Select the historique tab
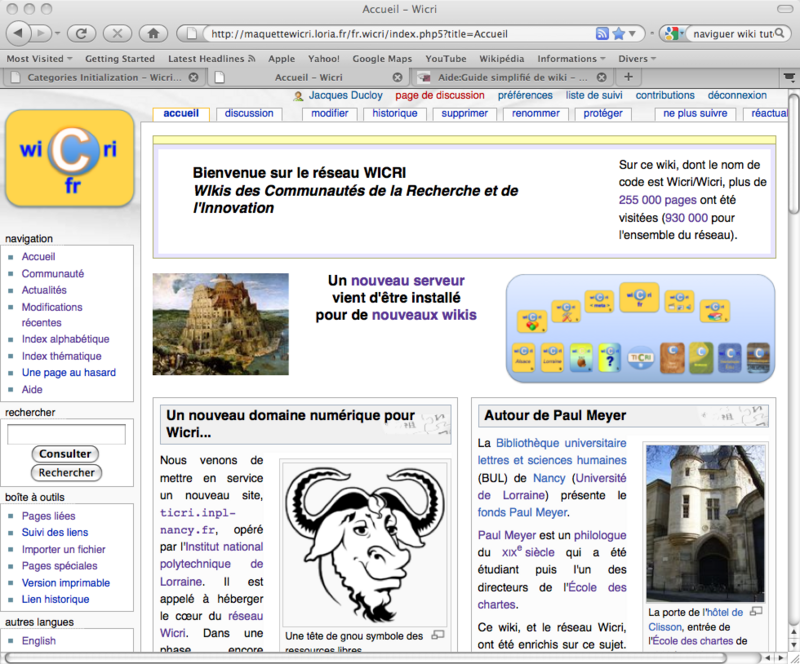Viewport: 800px width, 664px height. [394, 114]
